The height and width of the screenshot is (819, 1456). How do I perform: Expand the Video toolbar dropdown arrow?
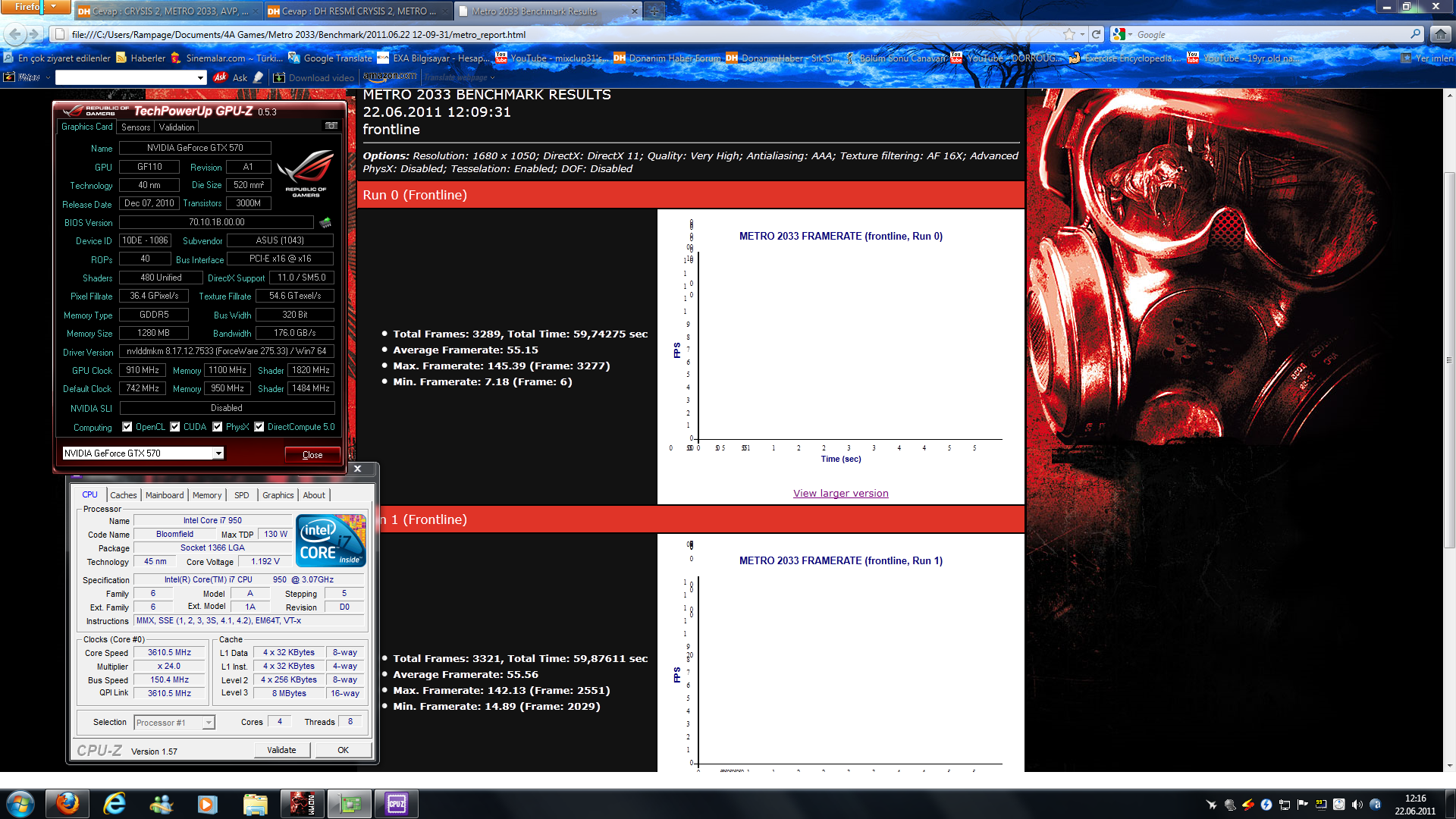(x=48, y=77)
